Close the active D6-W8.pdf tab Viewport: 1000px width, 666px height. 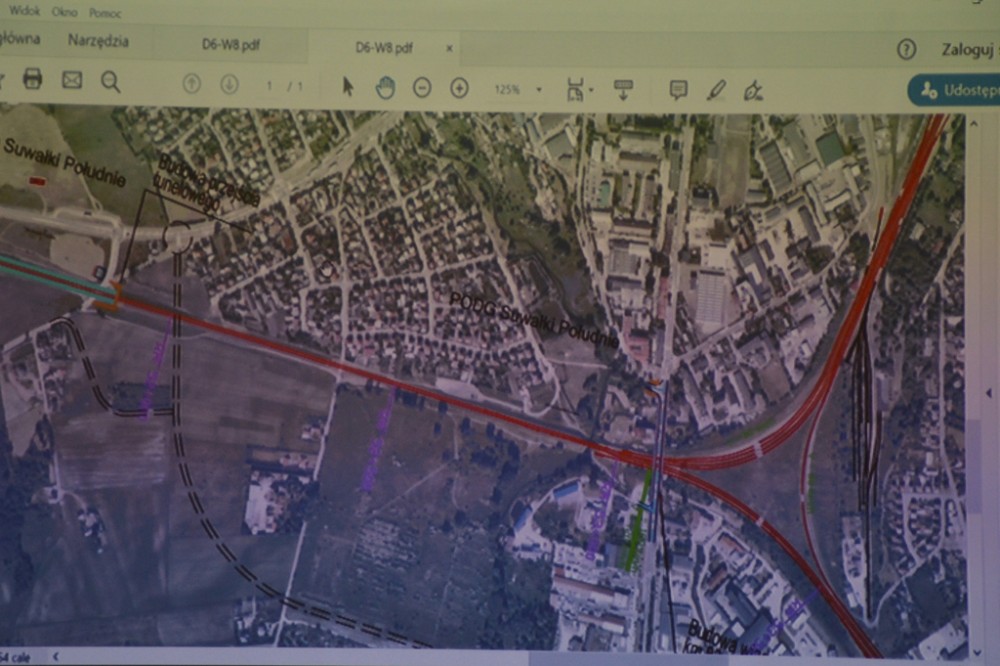tap(449, 47)
